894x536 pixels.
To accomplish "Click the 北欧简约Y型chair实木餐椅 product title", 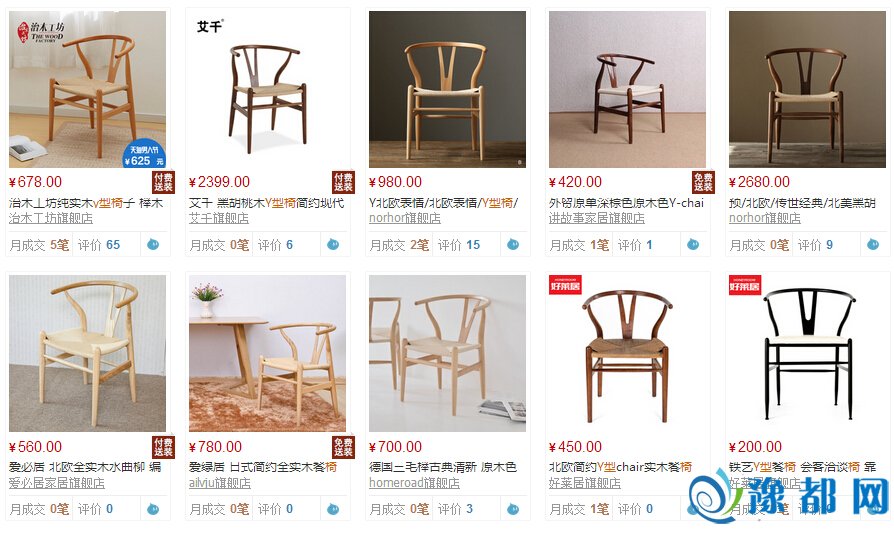I will (620, 467).
